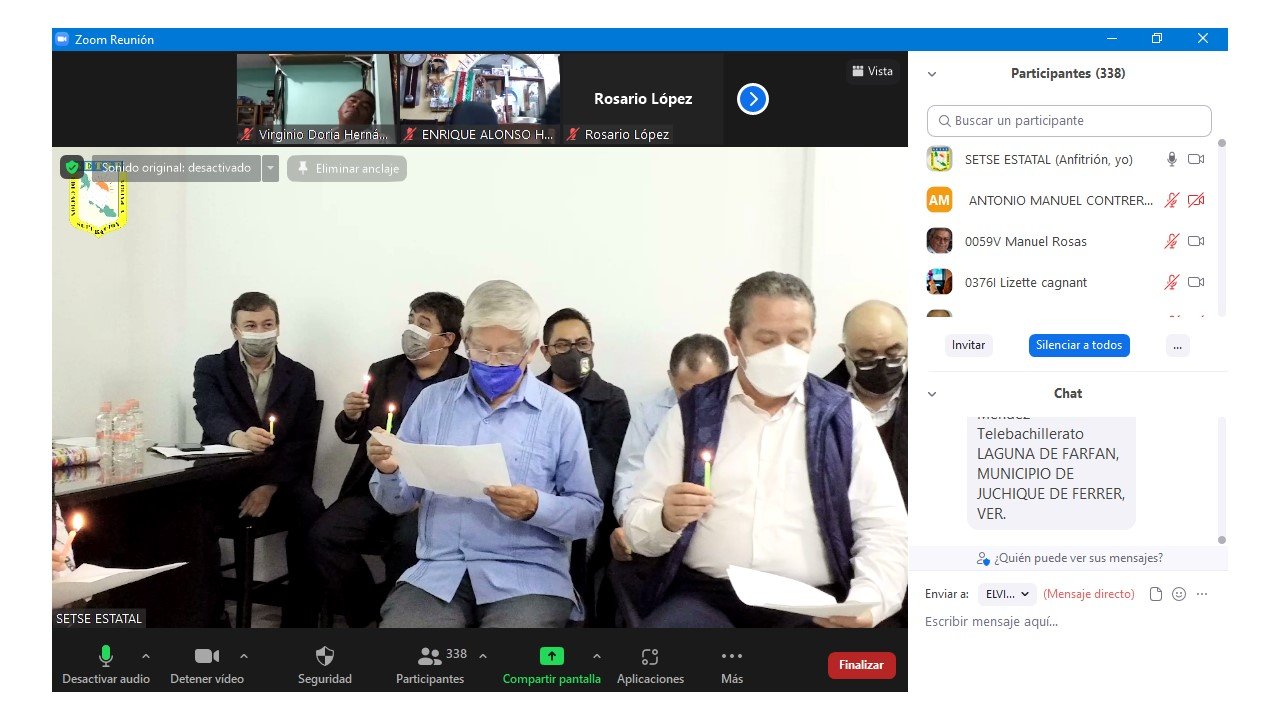Viewport: 1280px width, 720px height.
Task: Open dropdown arrow beside Sonido original
Action: [x=270, y=168]
